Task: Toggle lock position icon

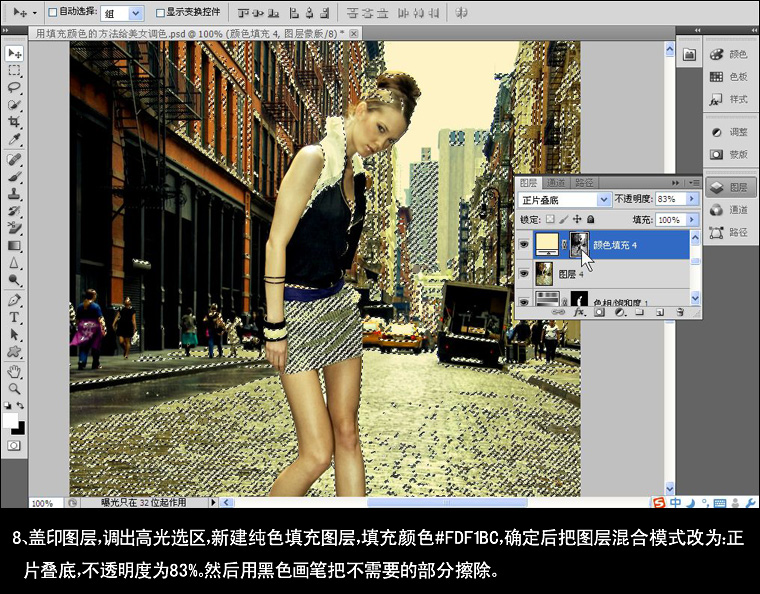Action: point(577,219)
